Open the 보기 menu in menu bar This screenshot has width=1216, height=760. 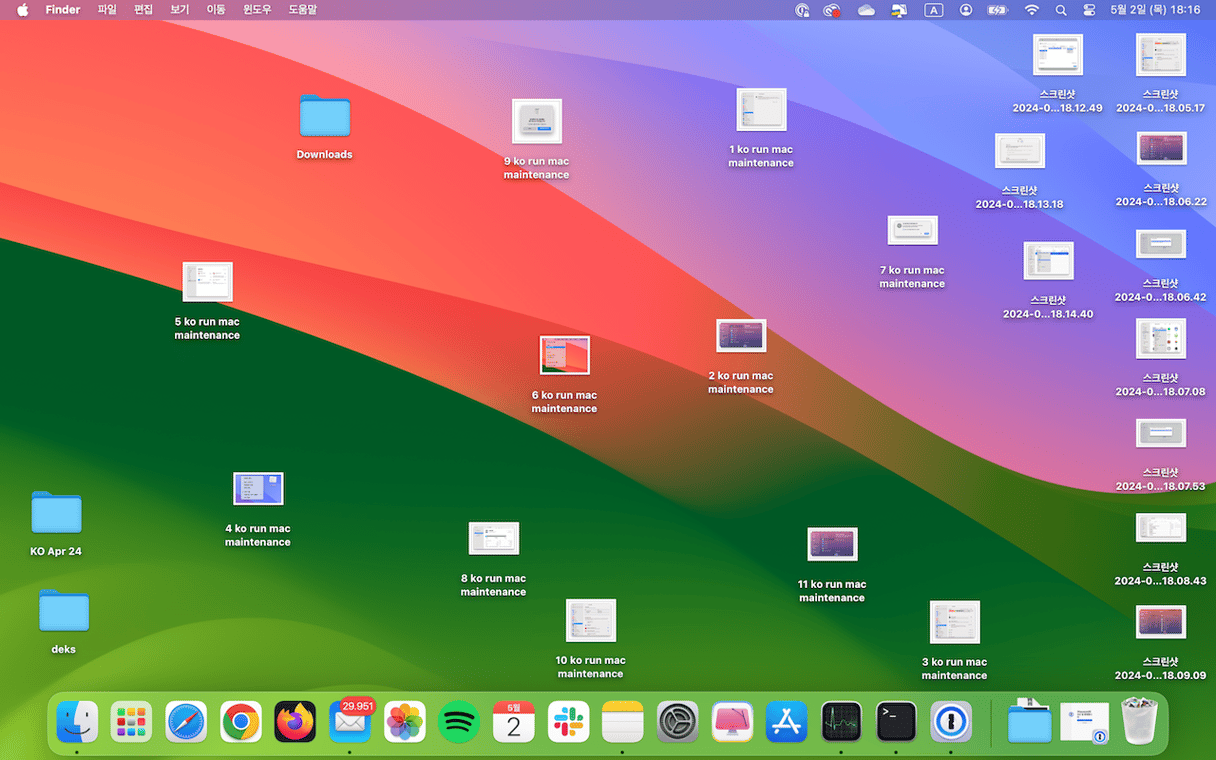179,10
